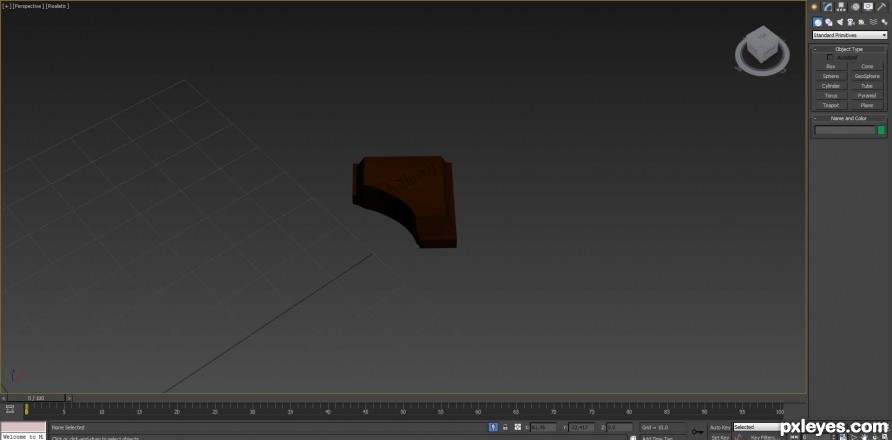Screen dimensions: 892x440
Task: Click the object name input field
Action: (845, 130)
